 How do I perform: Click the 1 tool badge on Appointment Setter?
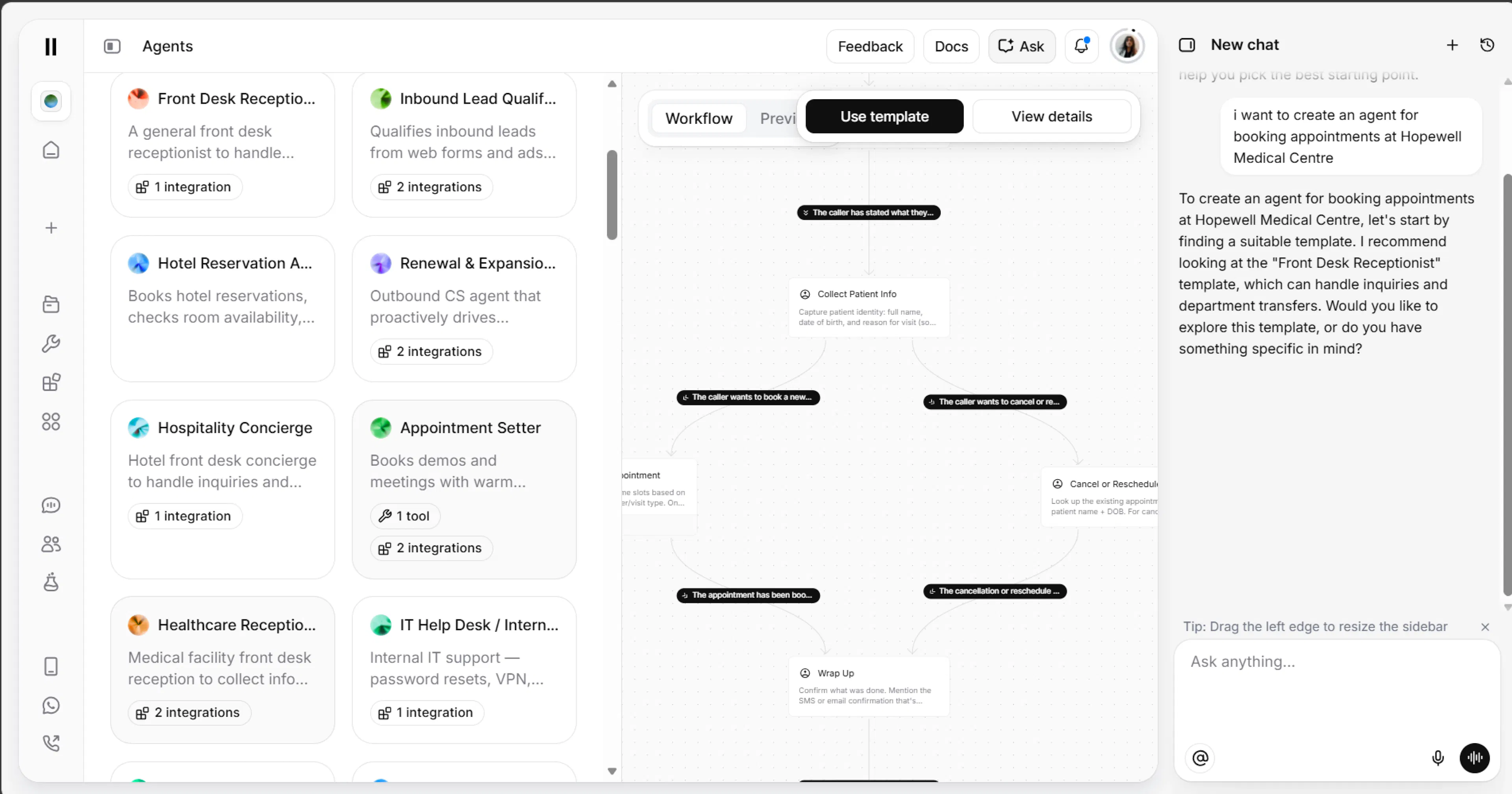(x=405, y=516)
